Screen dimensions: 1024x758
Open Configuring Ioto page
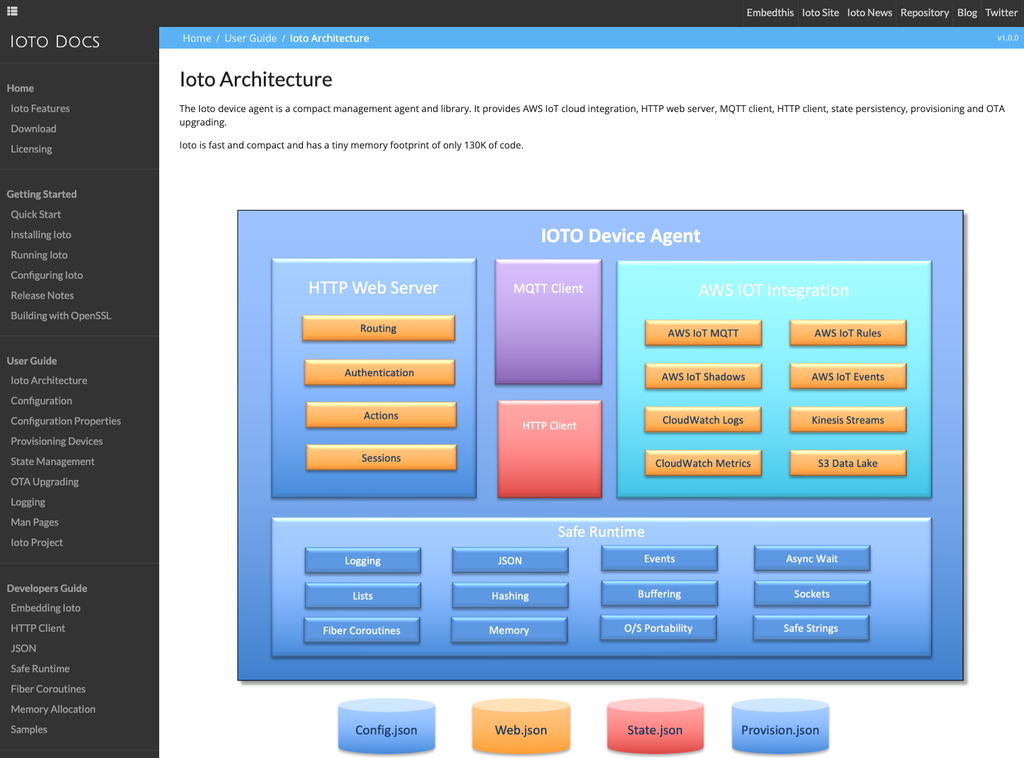tap(46, 275)
